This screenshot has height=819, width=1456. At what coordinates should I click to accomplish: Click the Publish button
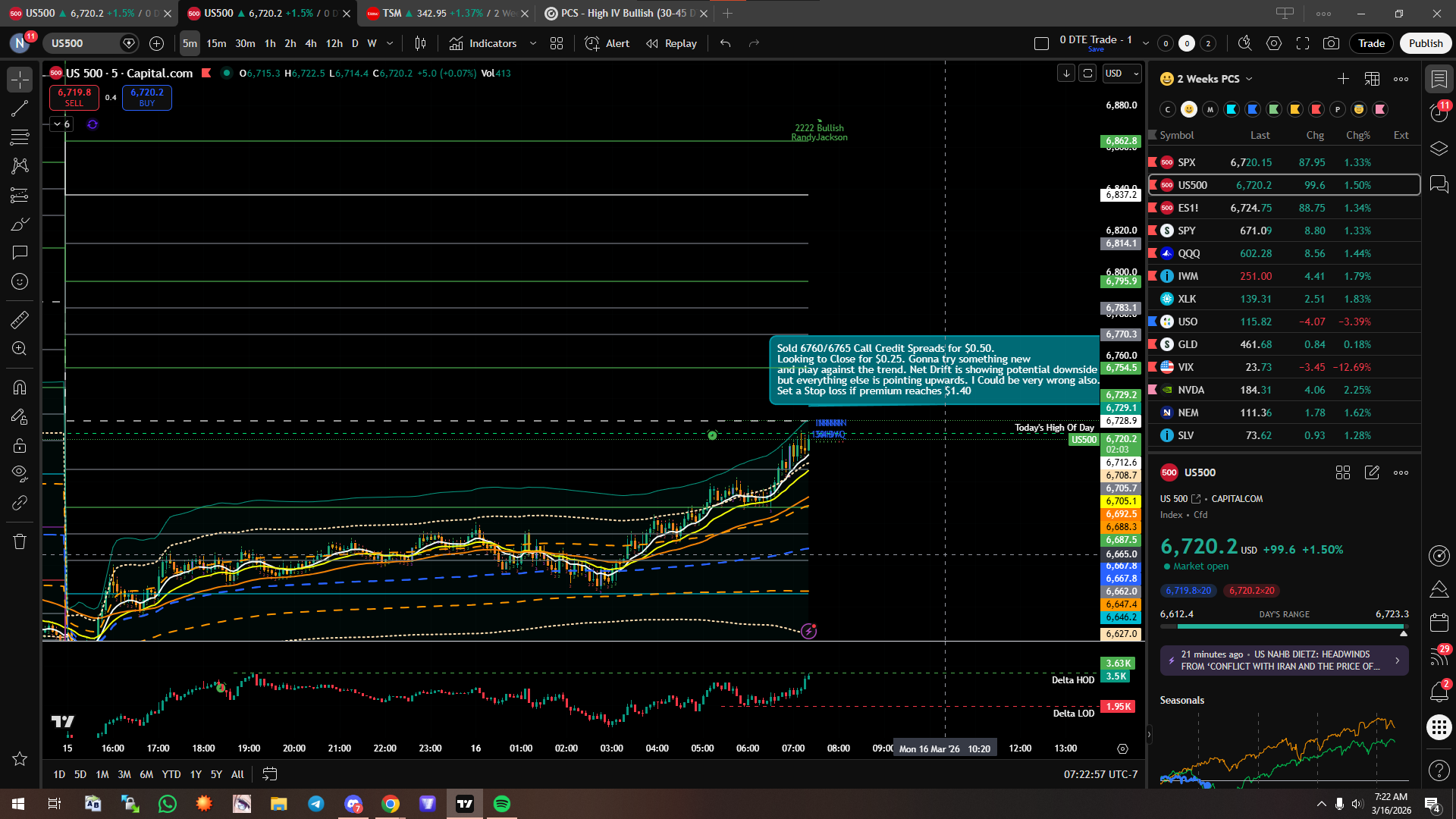(x=1425, y=43)
